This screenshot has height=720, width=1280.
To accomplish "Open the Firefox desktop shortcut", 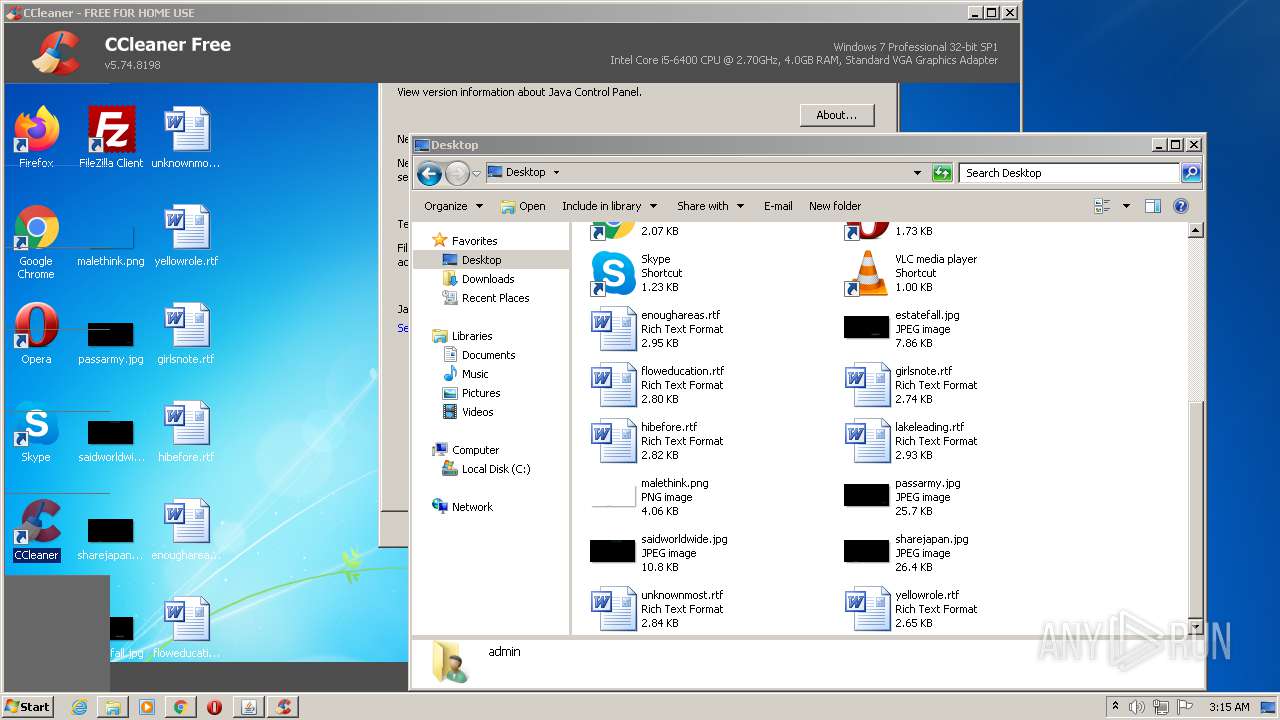I will click(36, 137).
